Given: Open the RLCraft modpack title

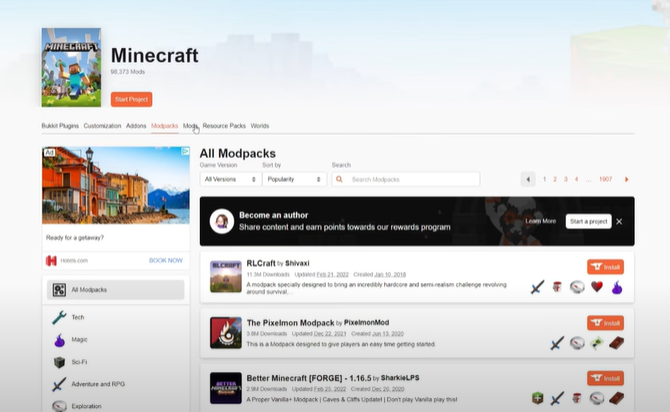Looking at the screenshot, I should click(261, 263).
